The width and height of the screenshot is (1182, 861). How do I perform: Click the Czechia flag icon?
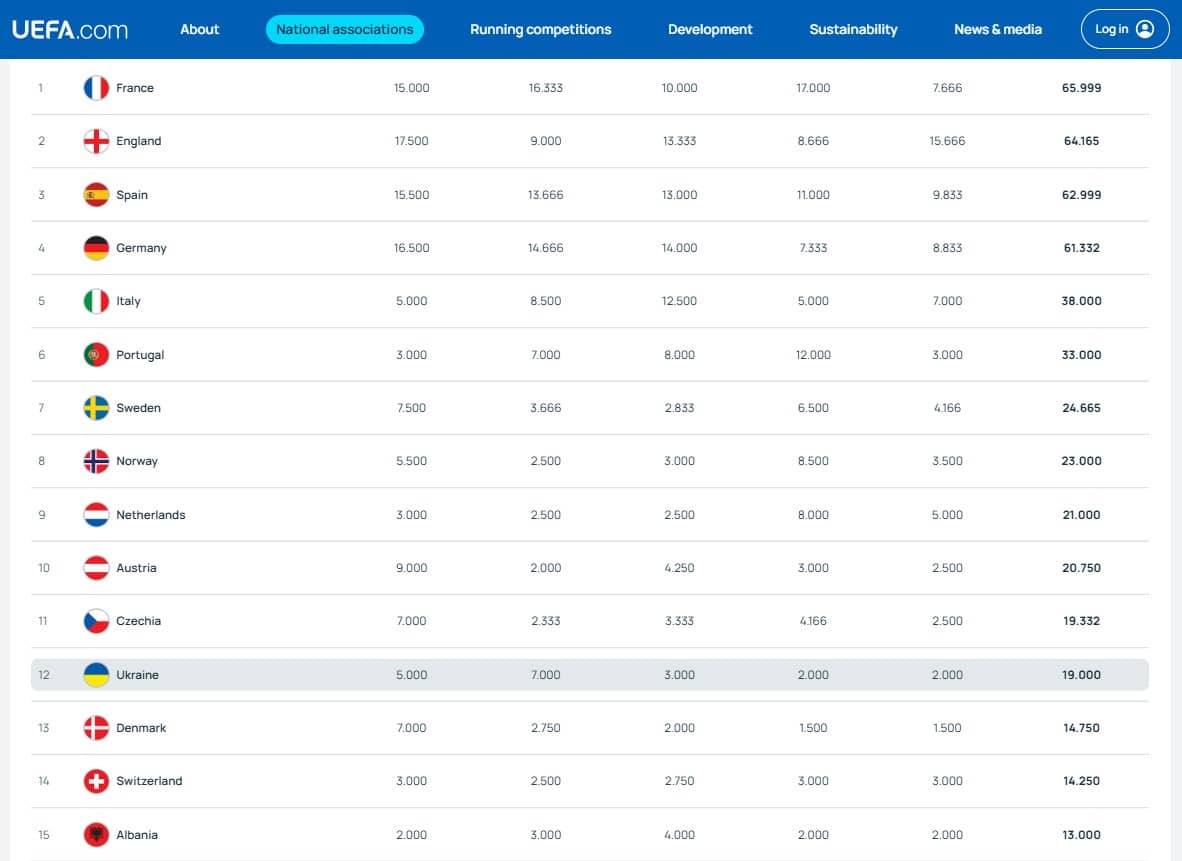pyautogui.click(x=96, y=621)
